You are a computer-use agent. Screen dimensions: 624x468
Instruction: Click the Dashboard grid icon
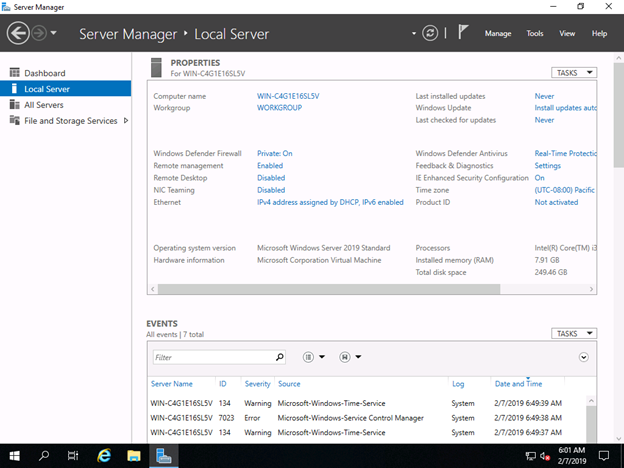tap(14, 72)
